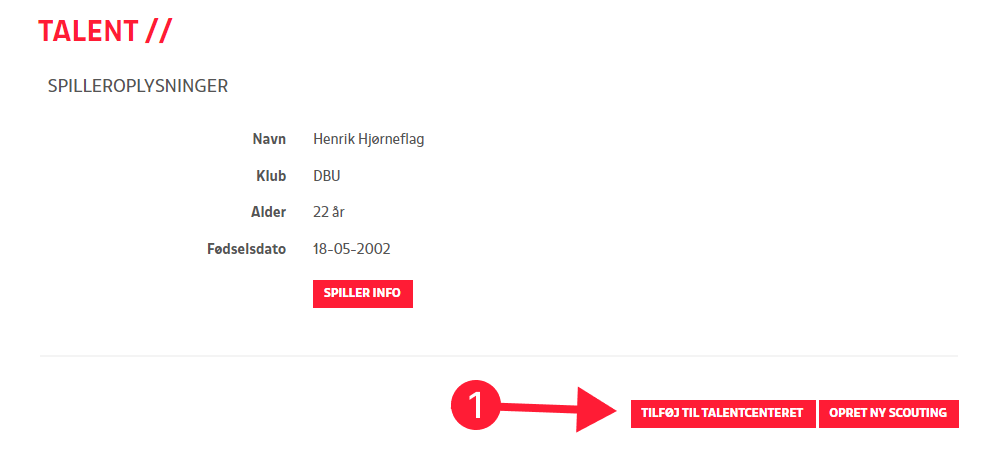Click the horizontal divider line
981x474 pixels.
pyautogui.click(x=498, y=355)
